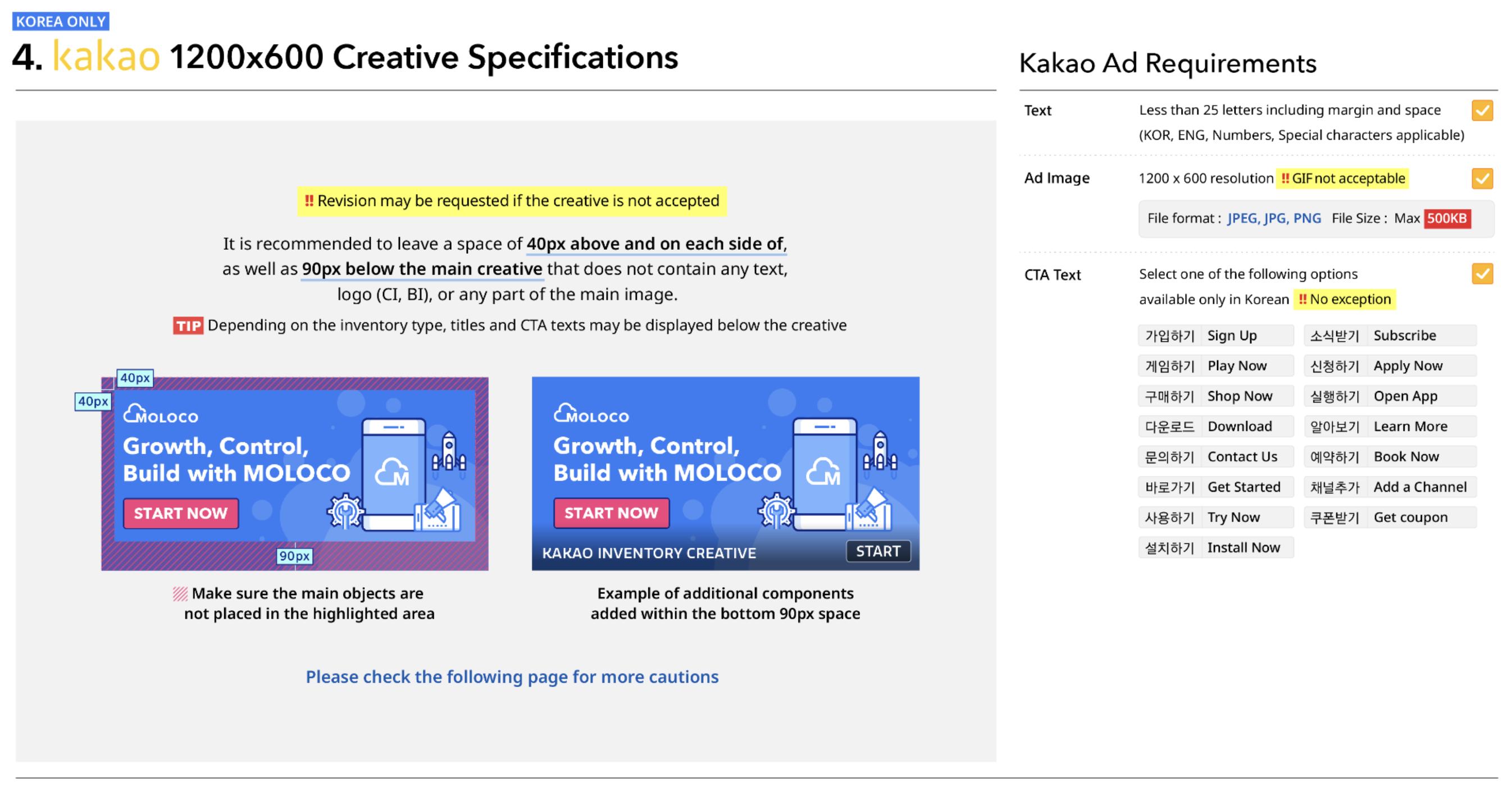Click the rocket illustration in right banner
Screen dimensions: 1512x787
[880, 451]
